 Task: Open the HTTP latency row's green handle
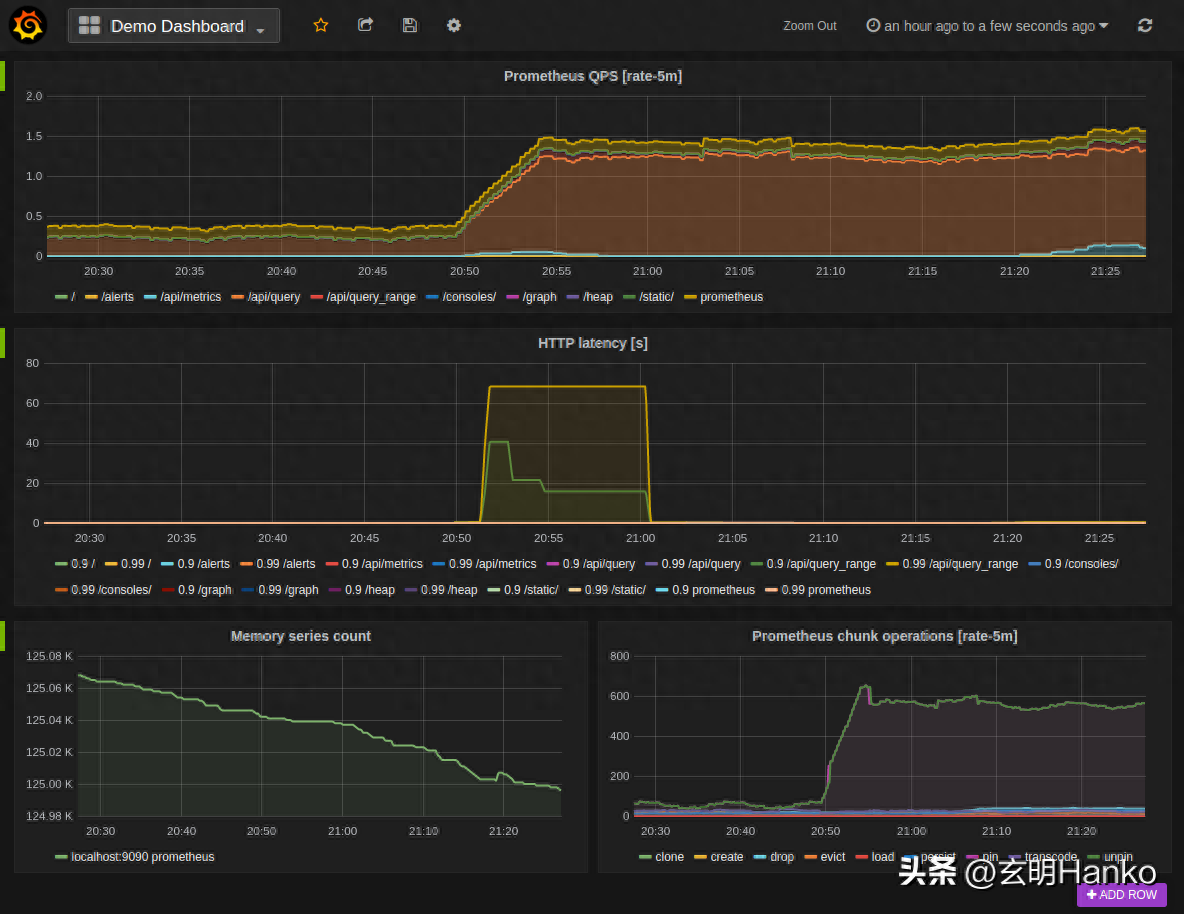pyautogui.click(x=3, y=343)
